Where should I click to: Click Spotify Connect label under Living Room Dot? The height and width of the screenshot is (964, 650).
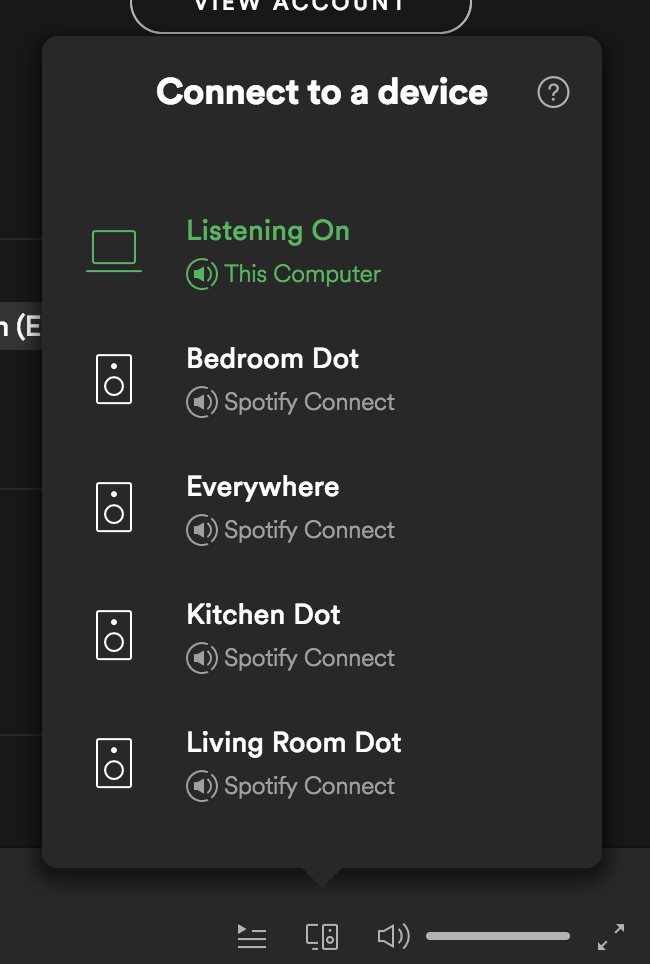coord(309,786)
